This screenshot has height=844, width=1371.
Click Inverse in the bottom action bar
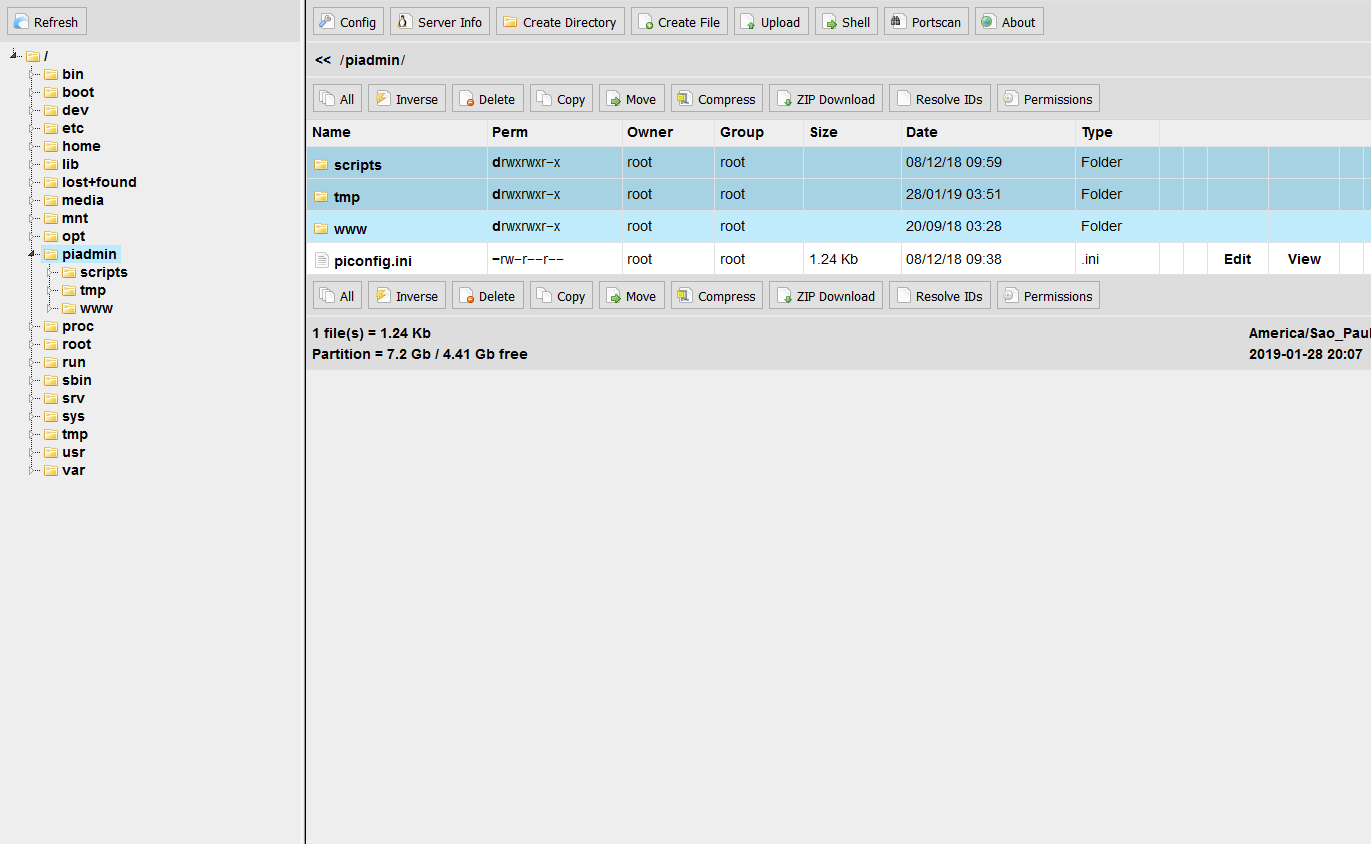click(407, 296)
